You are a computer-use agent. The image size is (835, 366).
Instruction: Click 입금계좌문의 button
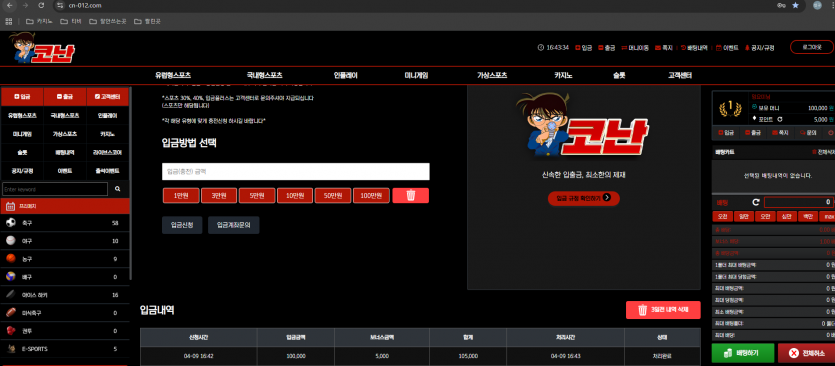pos(233,225)
